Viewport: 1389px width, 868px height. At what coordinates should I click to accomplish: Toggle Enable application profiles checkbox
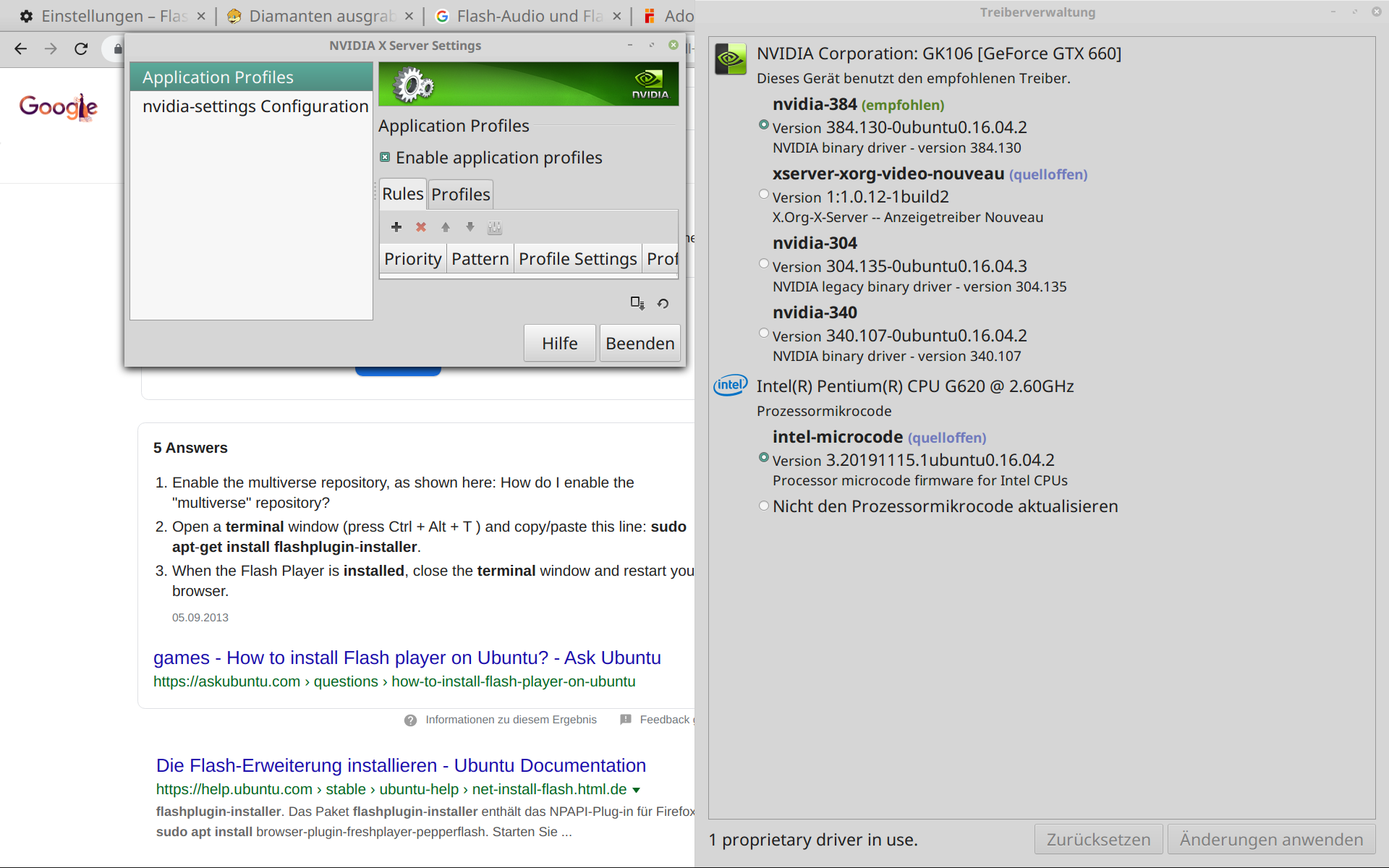[386, 158]
